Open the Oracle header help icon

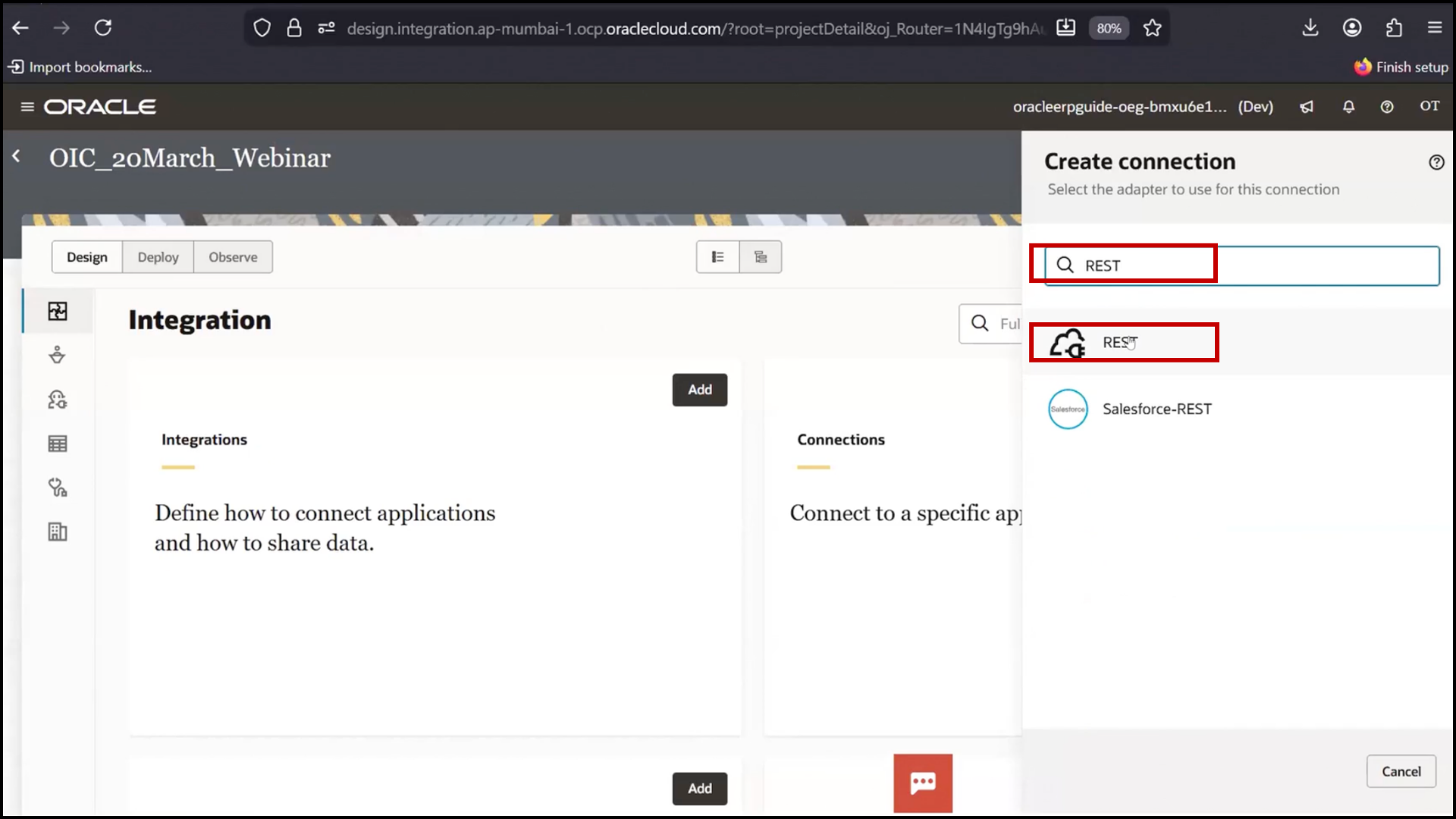tap(1387, 107)
